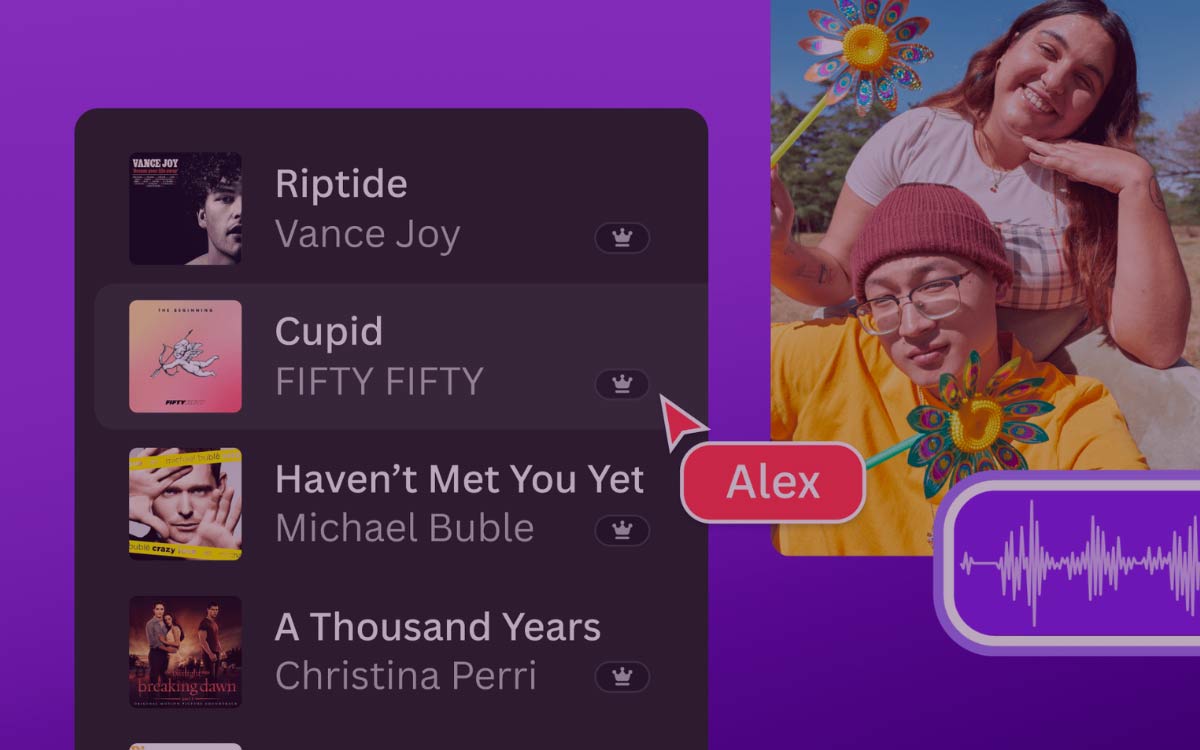Choose the Cupid track title
1200x750 pixels.
tap(329, 332)
